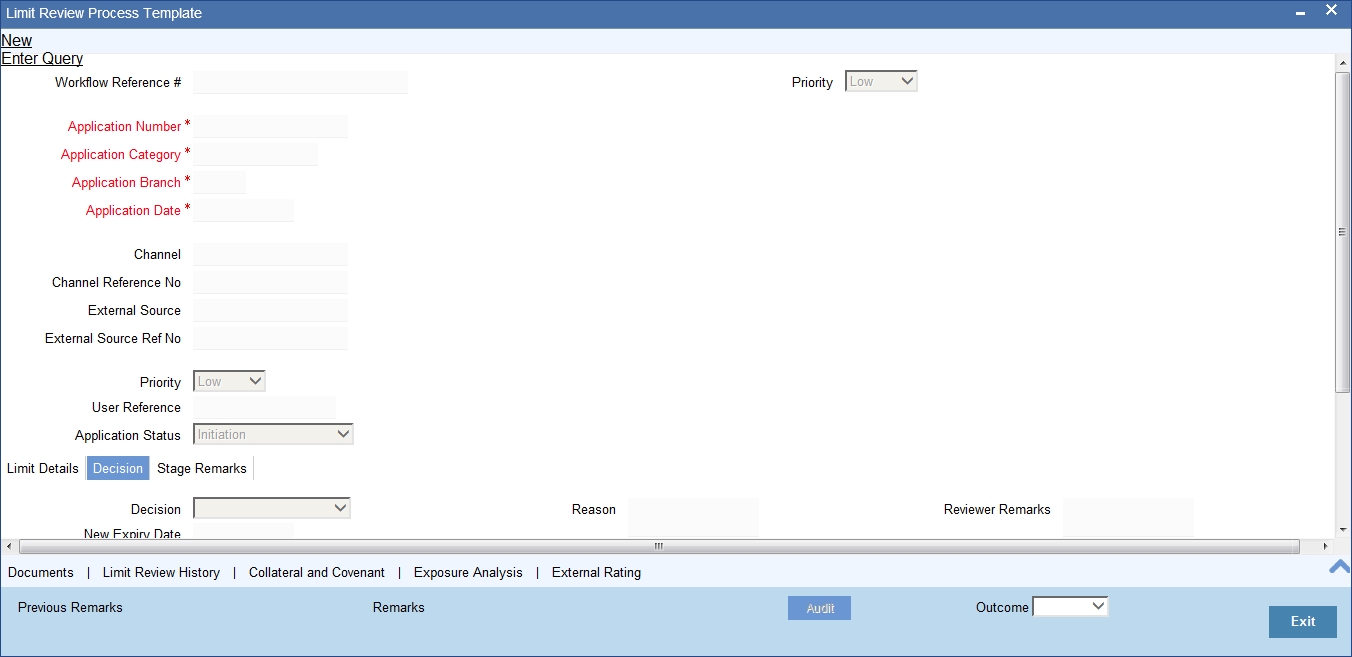Minimize the Limit Review Process window
Image resolution: width=1352 pixels, height=657 pixels.
click(1300, 13)
